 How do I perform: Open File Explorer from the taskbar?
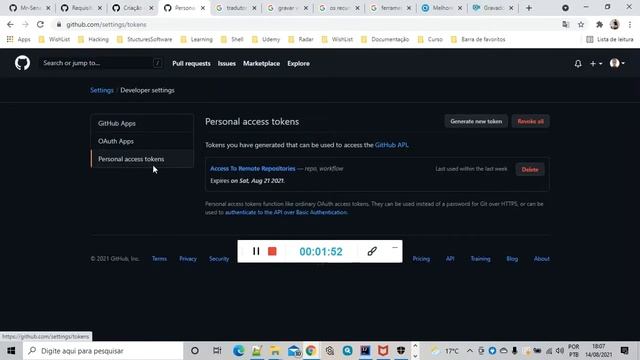point(275,351)
